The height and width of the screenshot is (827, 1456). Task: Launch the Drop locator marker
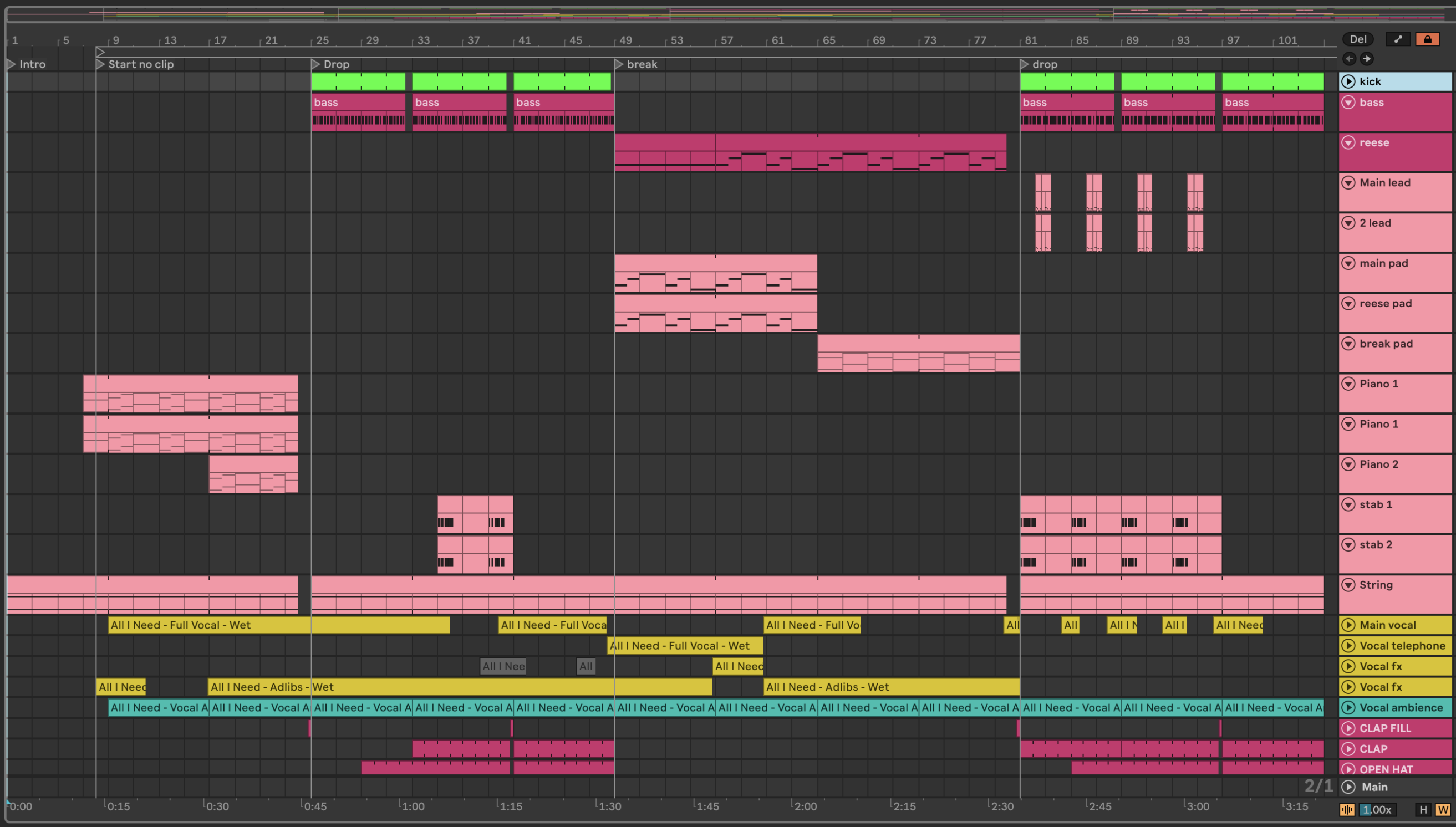point(316,64)
